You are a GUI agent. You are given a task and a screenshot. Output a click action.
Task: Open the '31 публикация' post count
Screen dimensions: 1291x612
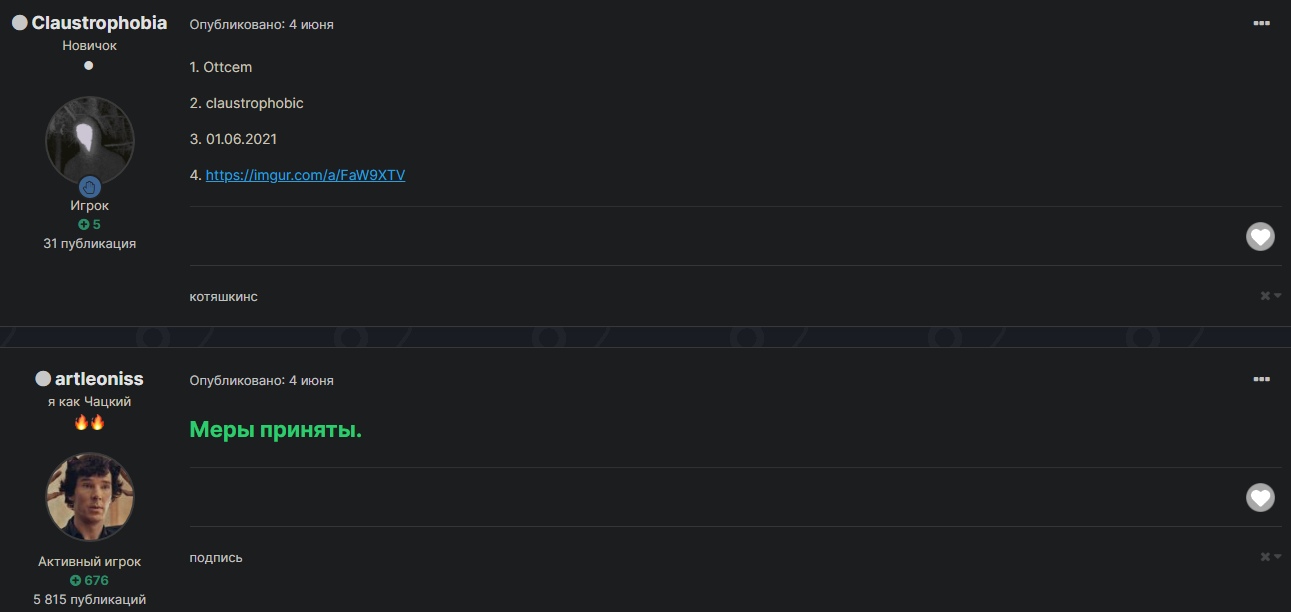tap(89, 243)
